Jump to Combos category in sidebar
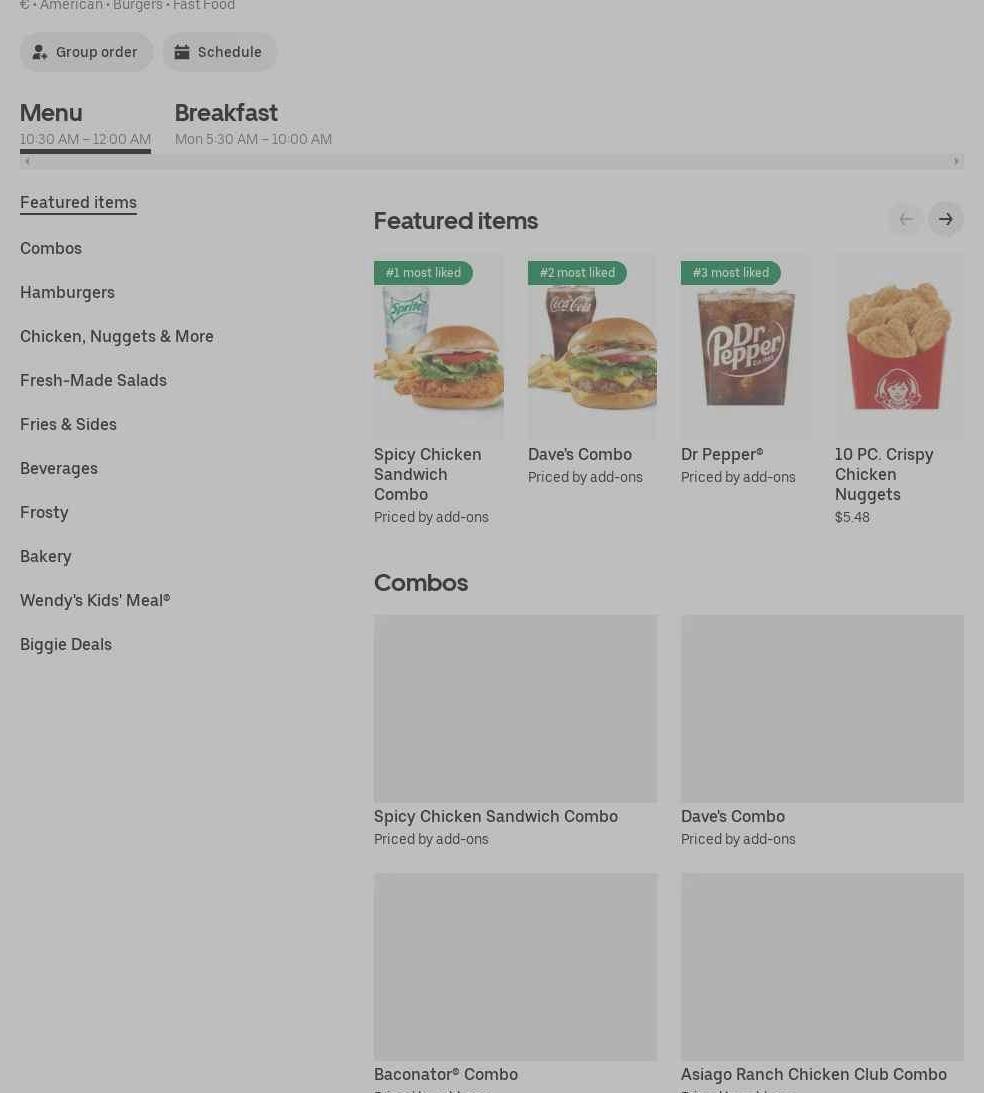This screenshot has width=984, height=1093. click(x=51, y=249)
